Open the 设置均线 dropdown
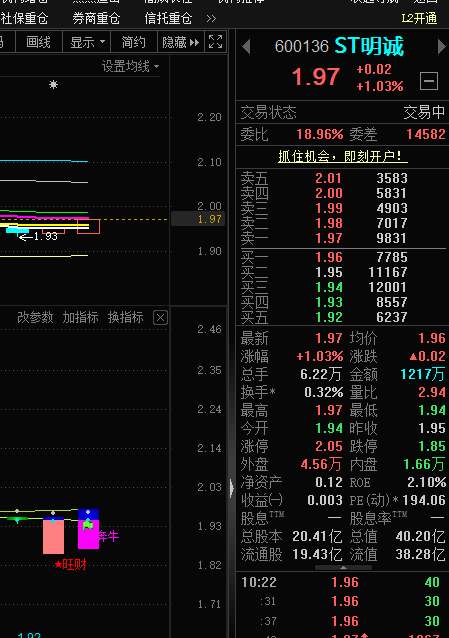The image size is (449, 638). pos(130,66)
